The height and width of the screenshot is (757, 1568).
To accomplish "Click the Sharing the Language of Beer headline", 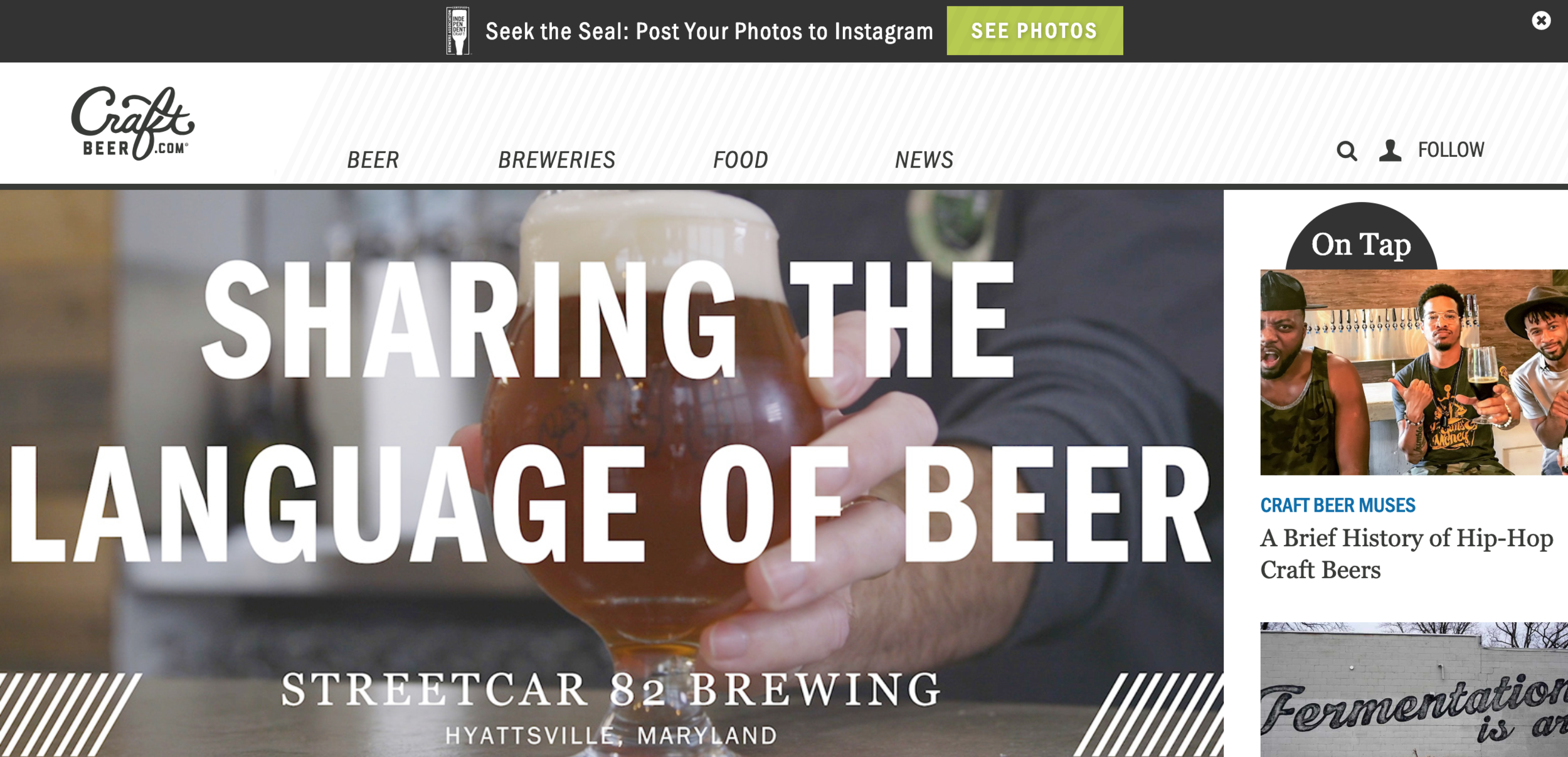I will tap(608, 411).
